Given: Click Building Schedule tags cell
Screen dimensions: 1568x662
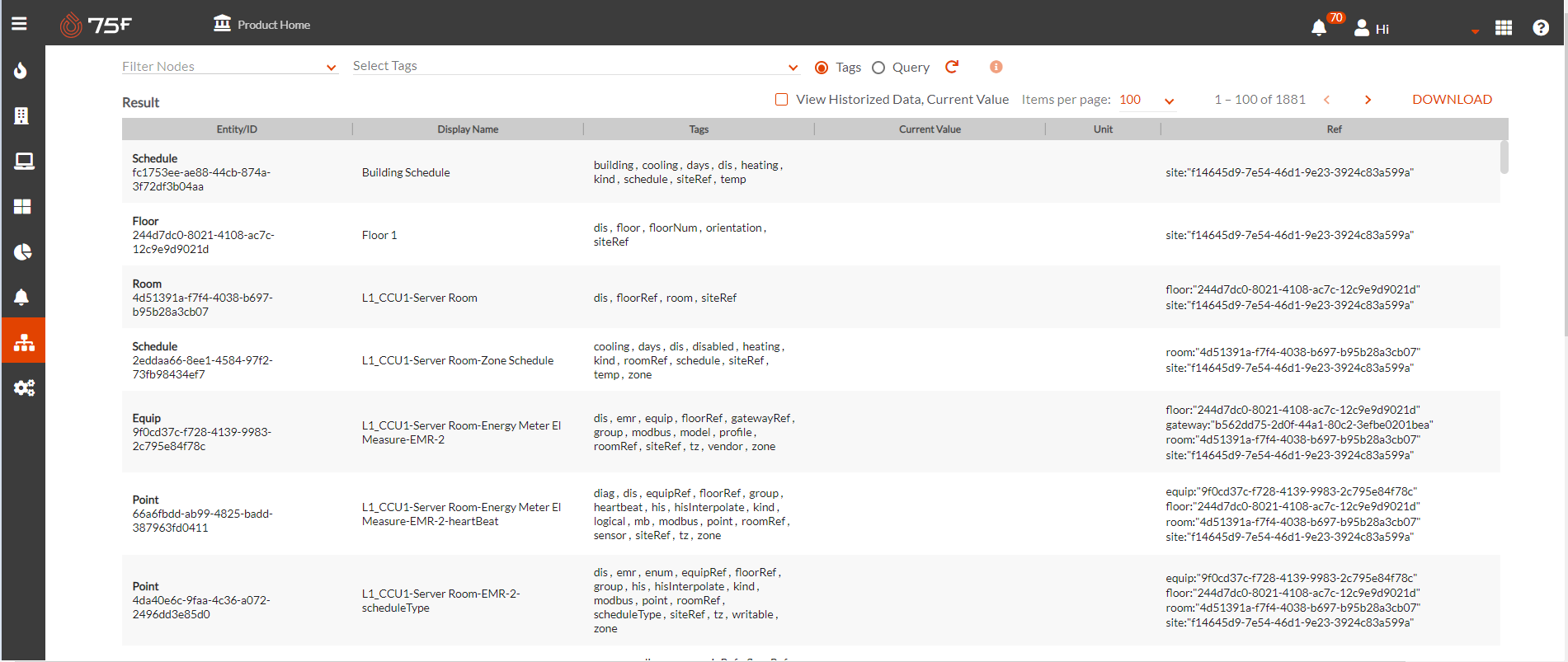Looking at the screenshot, I should (688, 172).
